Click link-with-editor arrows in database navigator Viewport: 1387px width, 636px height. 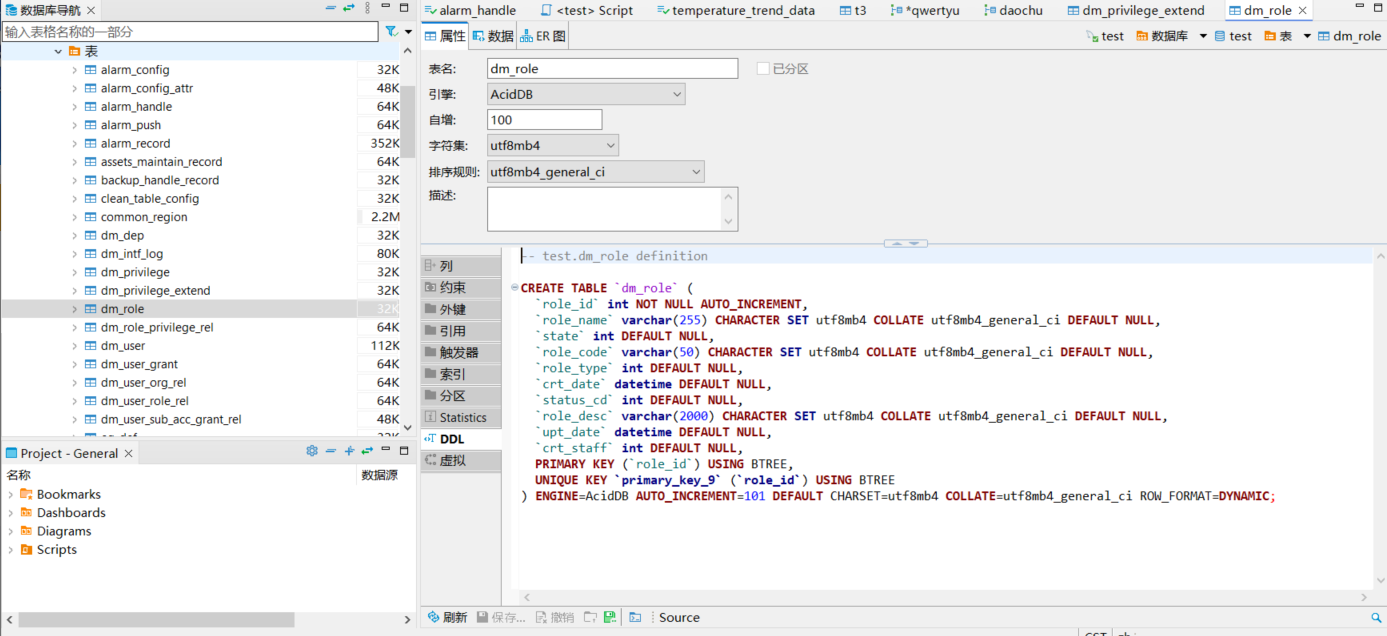(349, 9)
